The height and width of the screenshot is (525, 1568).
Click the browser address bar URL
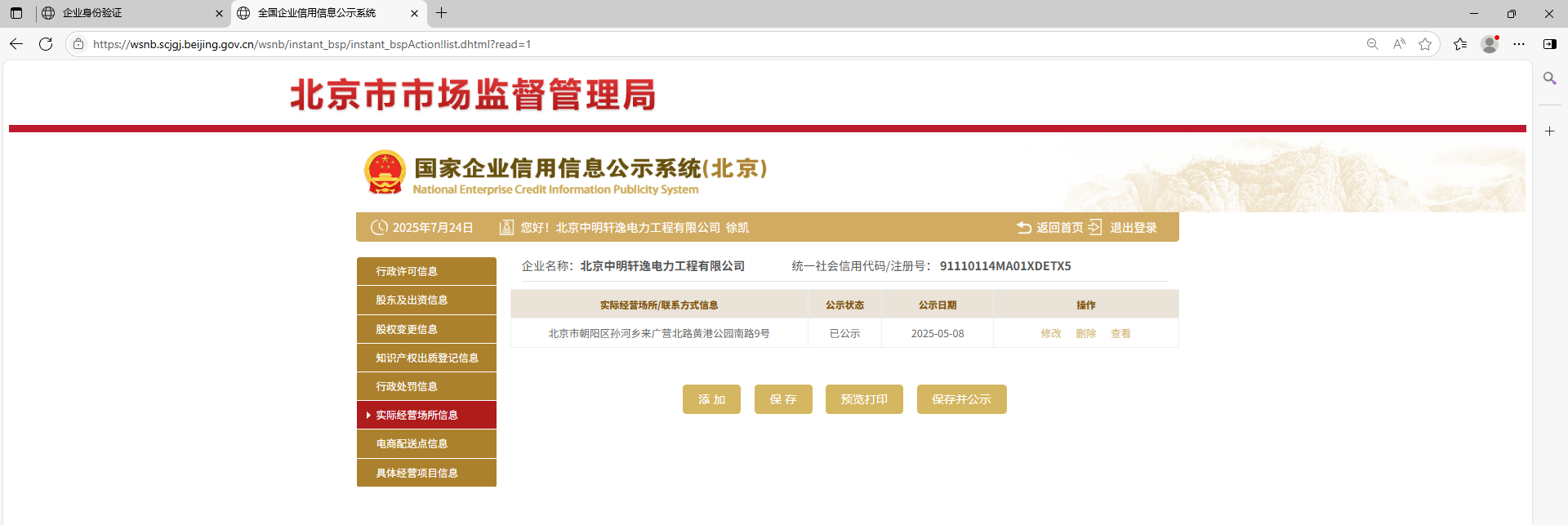click(312, 44)
